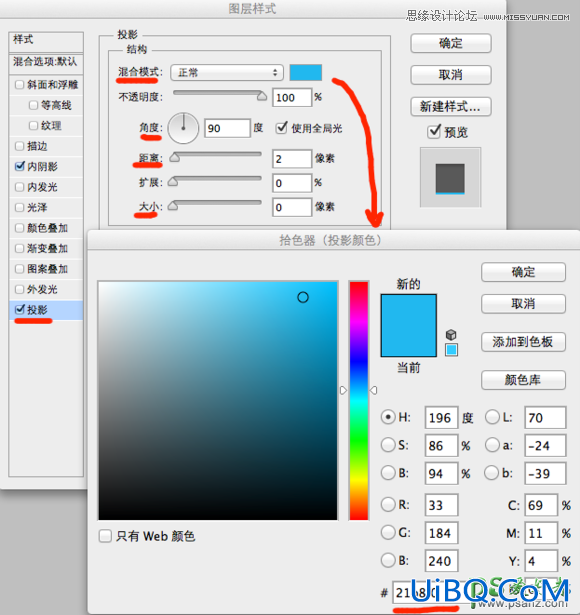Screen dimensions: 580x615
Task: Select the L lightness radio button
Action: click(492, 417)
